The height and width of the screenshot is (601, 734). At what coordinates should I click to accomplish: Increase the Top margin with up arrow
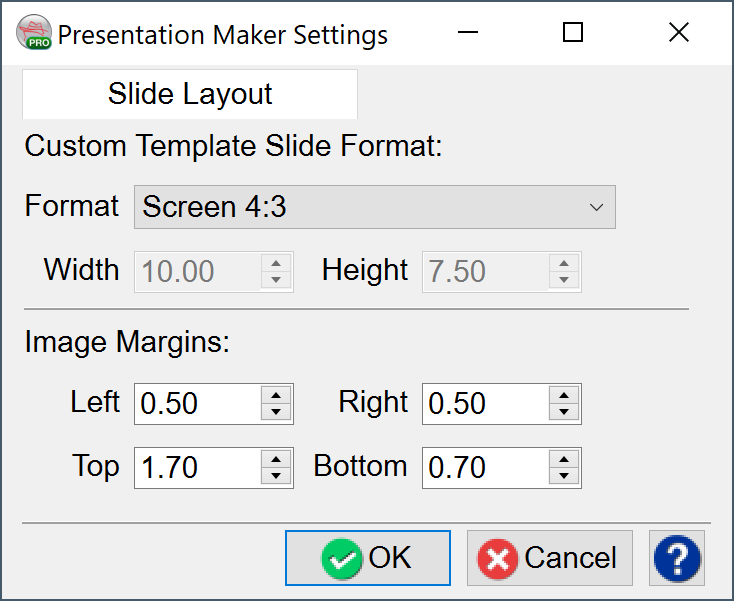(277, 459)
